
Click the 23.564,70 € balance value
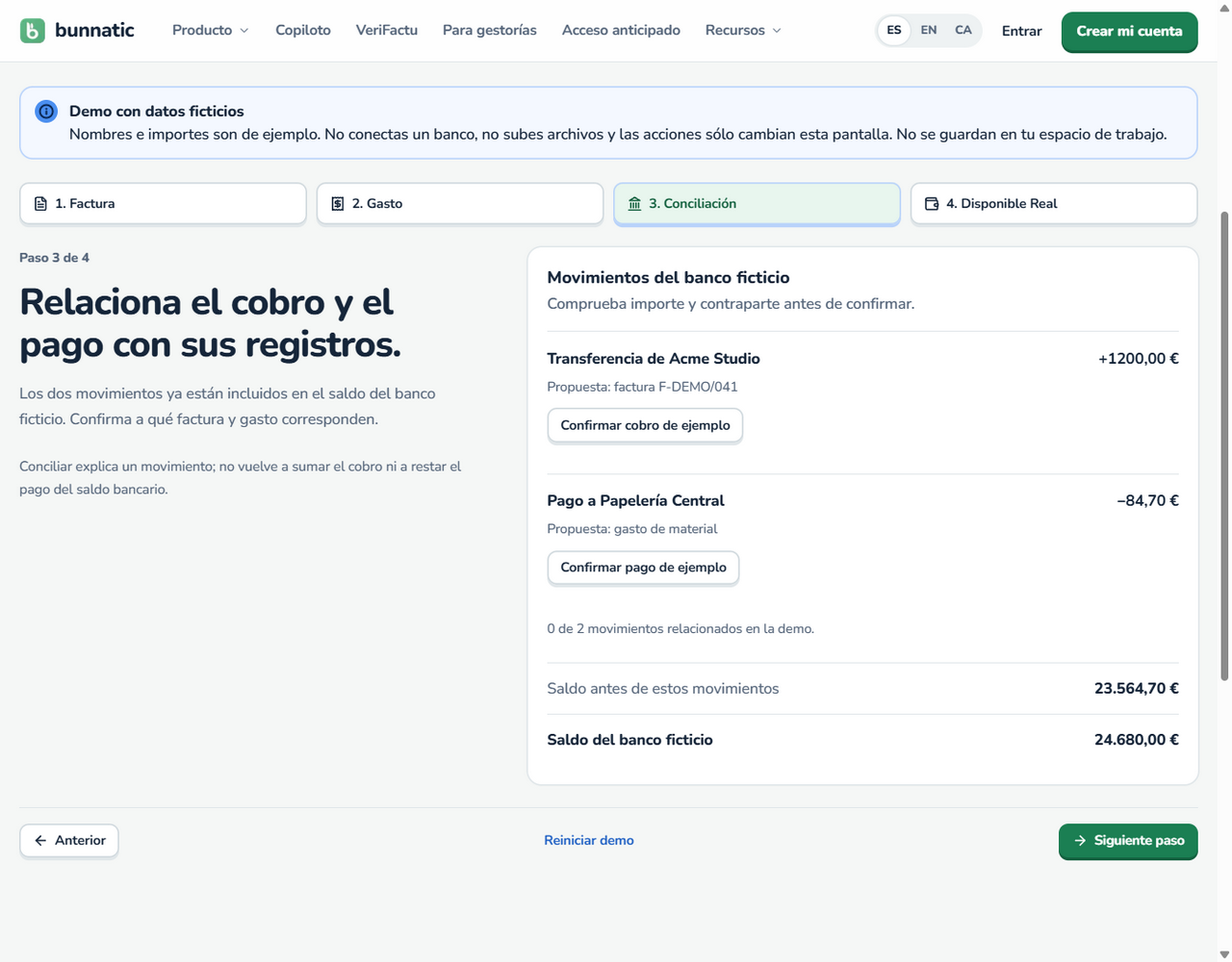1137,689
